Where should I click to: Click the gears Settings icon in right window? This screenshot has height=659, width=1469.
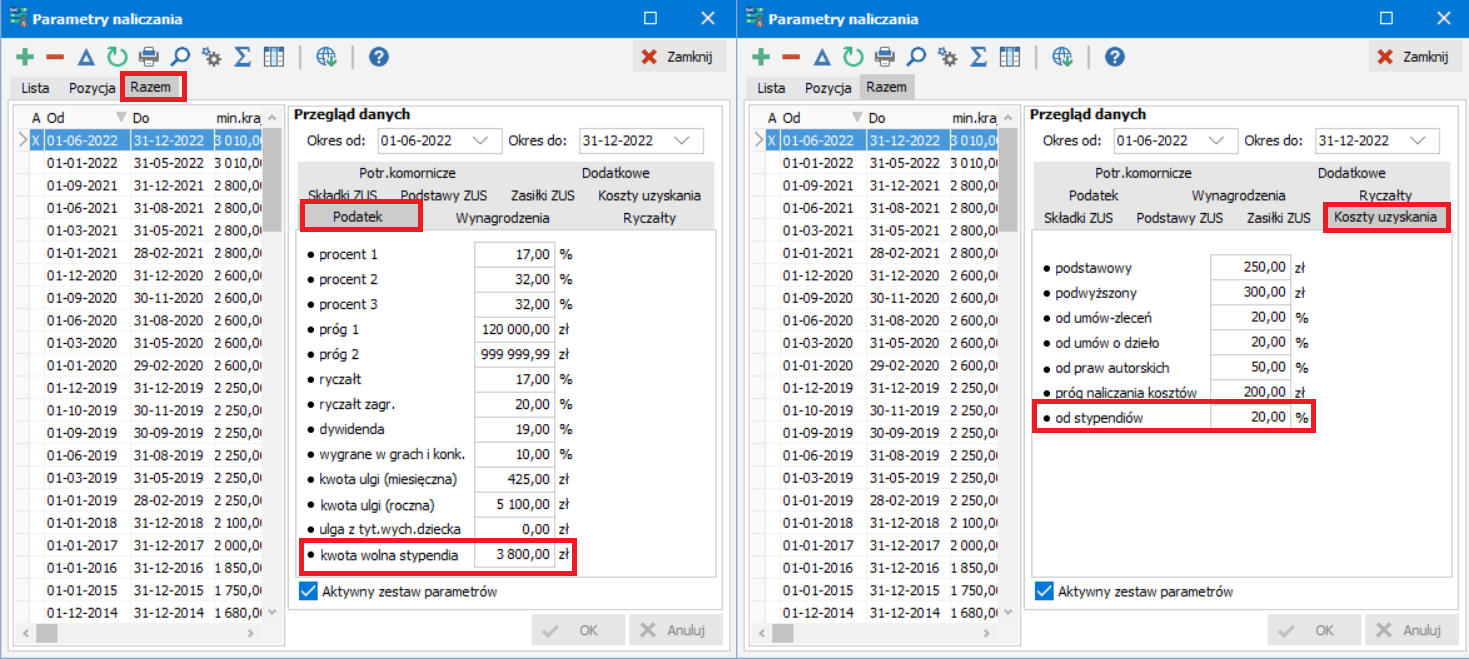[x=947, y=57]
